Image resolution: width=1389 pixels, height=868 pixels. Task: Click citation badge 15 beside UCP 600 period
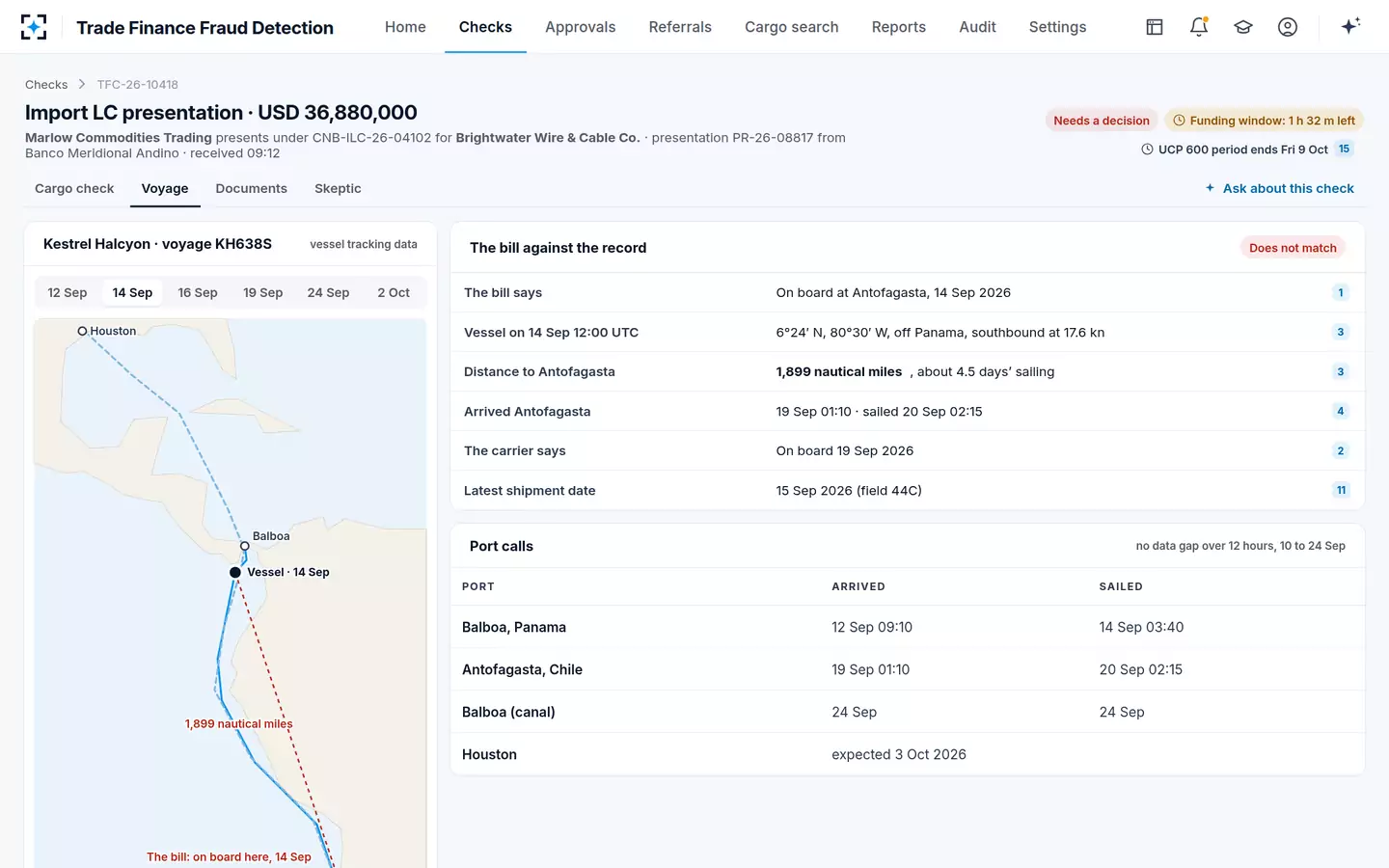pos(1345,149)
